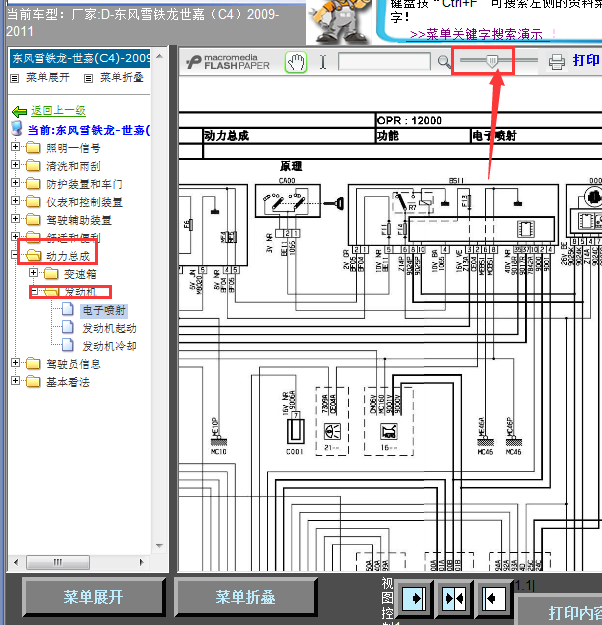This screenshot has width=602, height=625.
Task: Open the 电子喷射 document
Action: (x=104, y=310)
